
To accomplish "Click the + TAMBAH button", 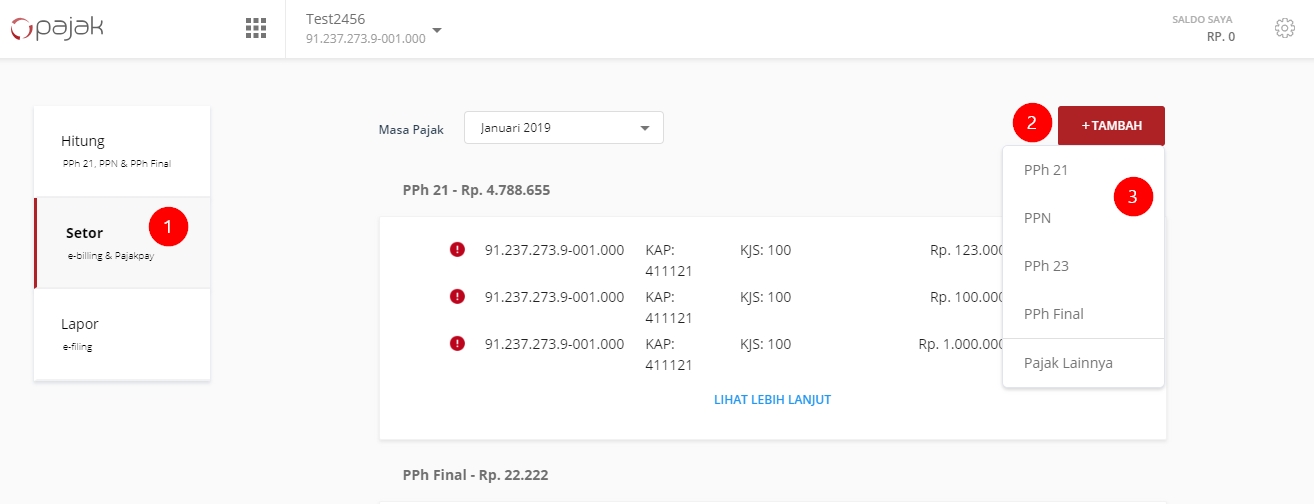I will click(1111, 126).
